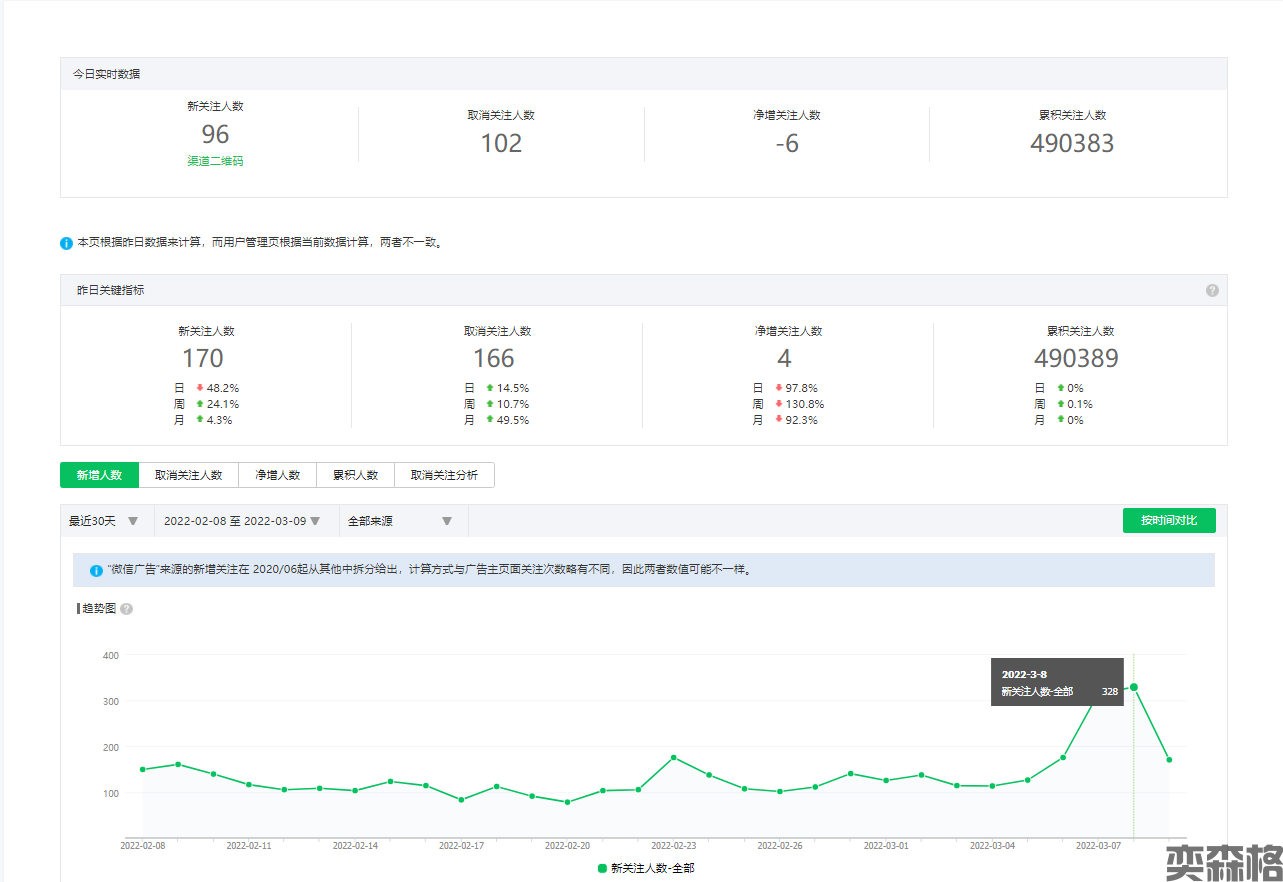
Task: Open the 渠道二维码 link
Action: point(215,161)
